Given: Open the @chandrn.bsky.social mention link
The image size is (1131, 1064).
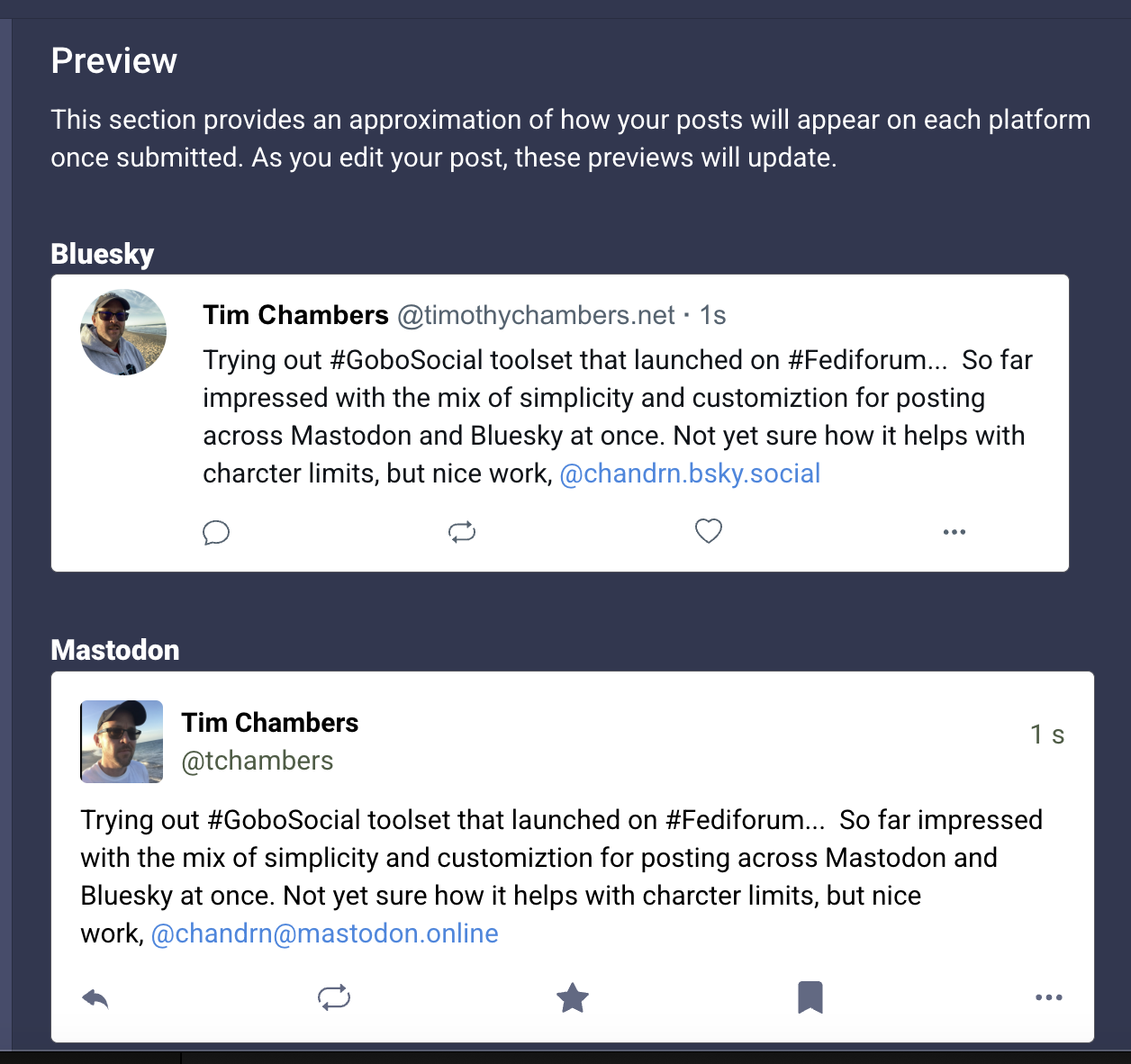Looking at the screenshot, I should pyautogui.click(x=690, y=473).
